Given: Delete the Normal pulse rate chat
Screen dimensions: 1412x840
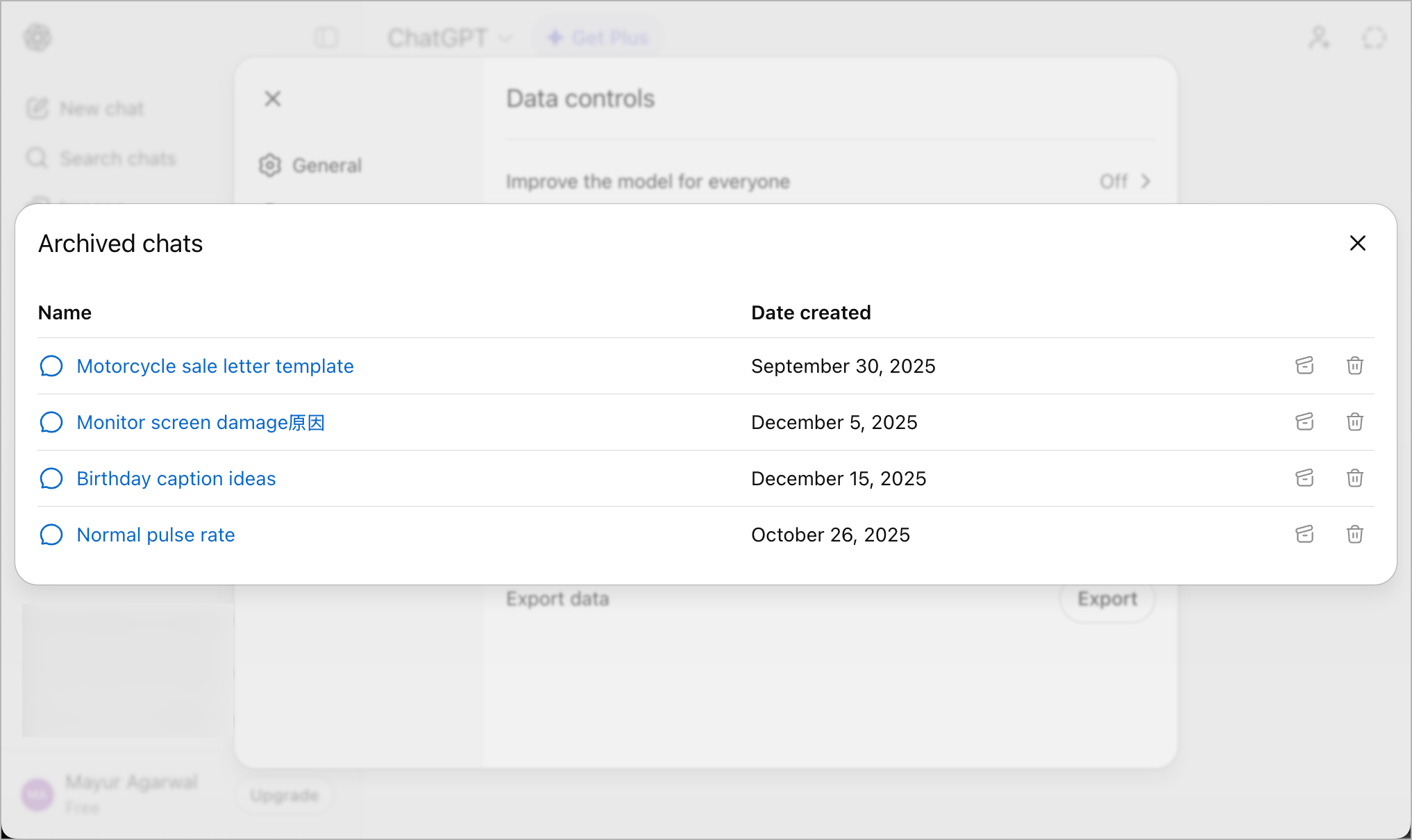Looking at the screenshot, I should pos(1355,535).
